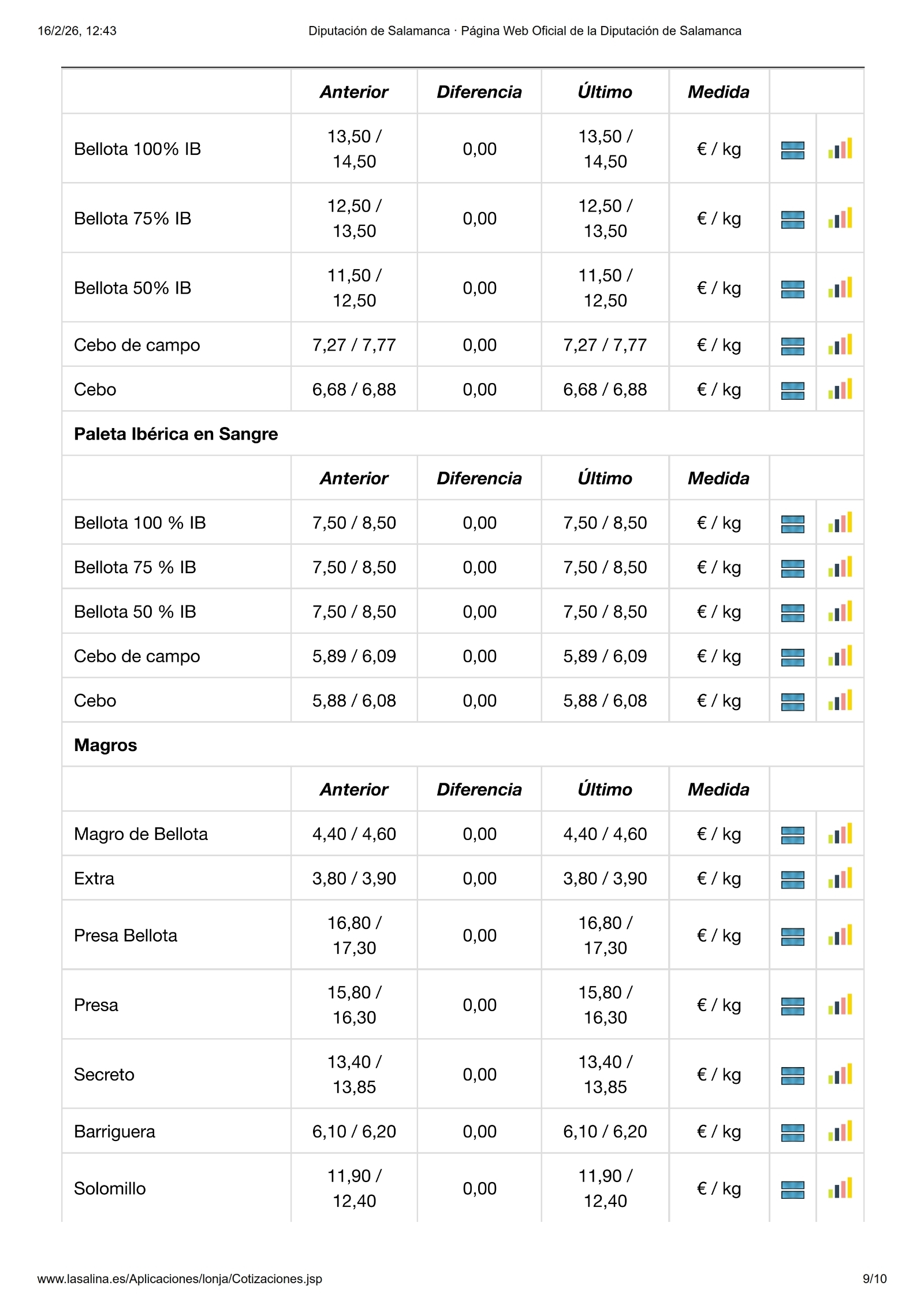The height and width of the screenshot is (1308, 924).
Task: Click the Solomillo row label
Action: point(110,1188)
